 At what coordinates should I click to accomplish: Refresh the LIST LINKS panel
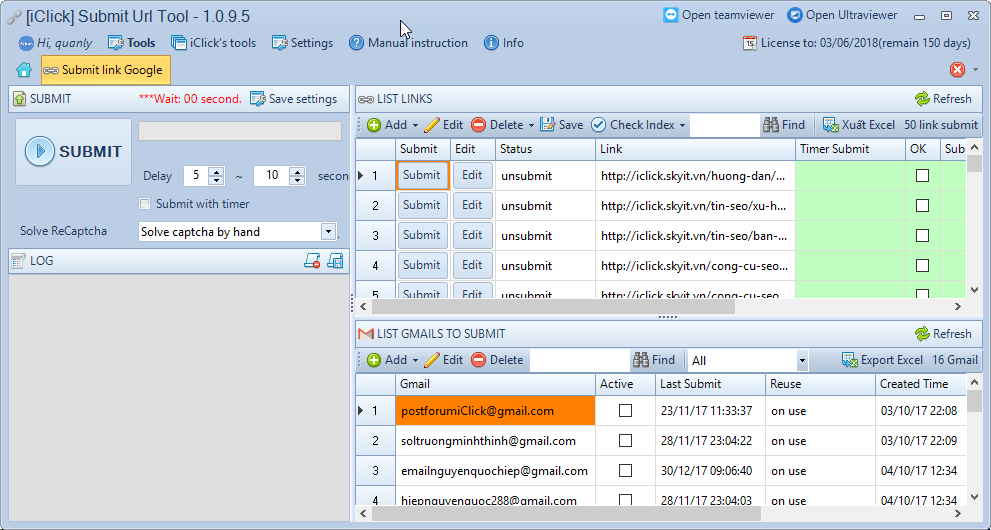pyautogui.click(x=943, y=99)
